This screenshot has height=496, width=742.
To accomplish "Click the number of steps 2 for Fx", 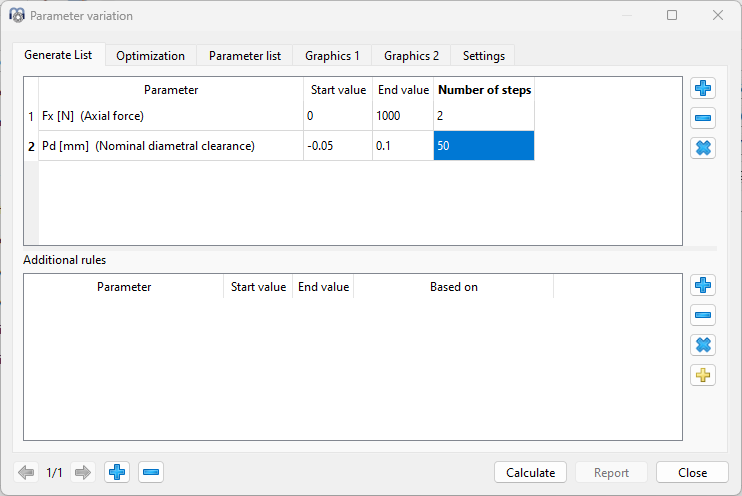I will tap(484, 116).
